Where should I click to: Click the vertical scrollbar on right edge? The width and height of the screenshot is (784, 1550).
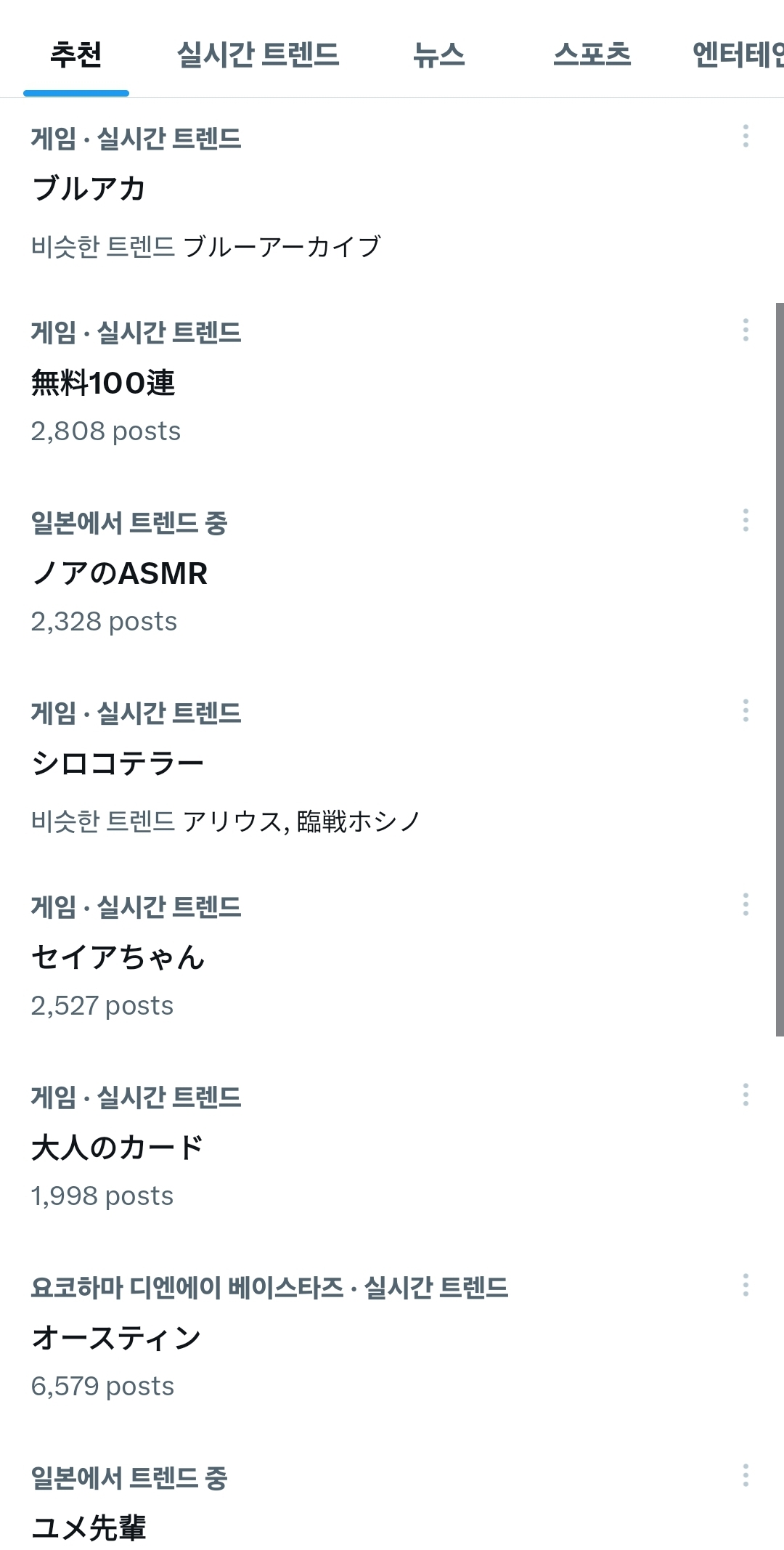pos(780,668)
